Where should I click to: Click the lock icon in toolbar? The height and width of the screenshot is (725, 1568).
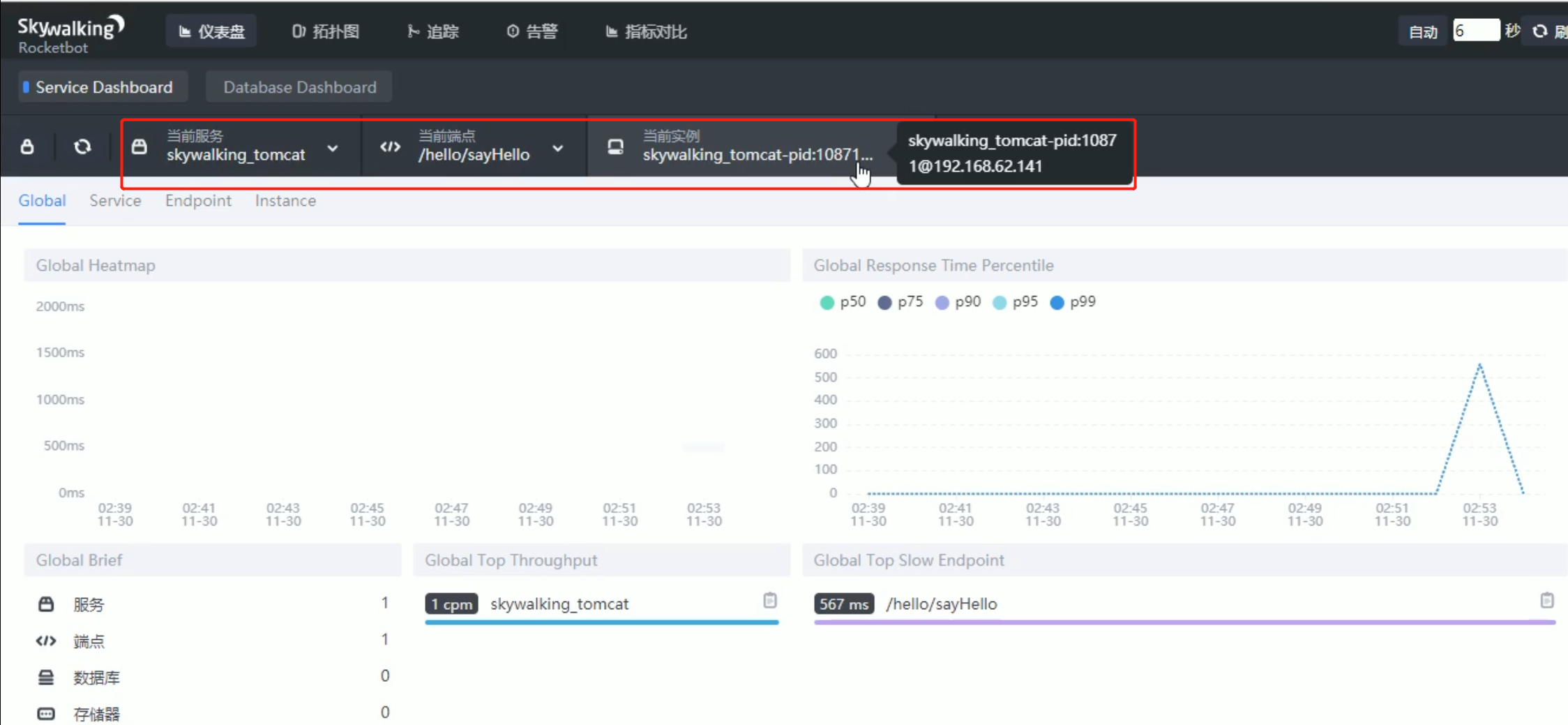(27, 147)
